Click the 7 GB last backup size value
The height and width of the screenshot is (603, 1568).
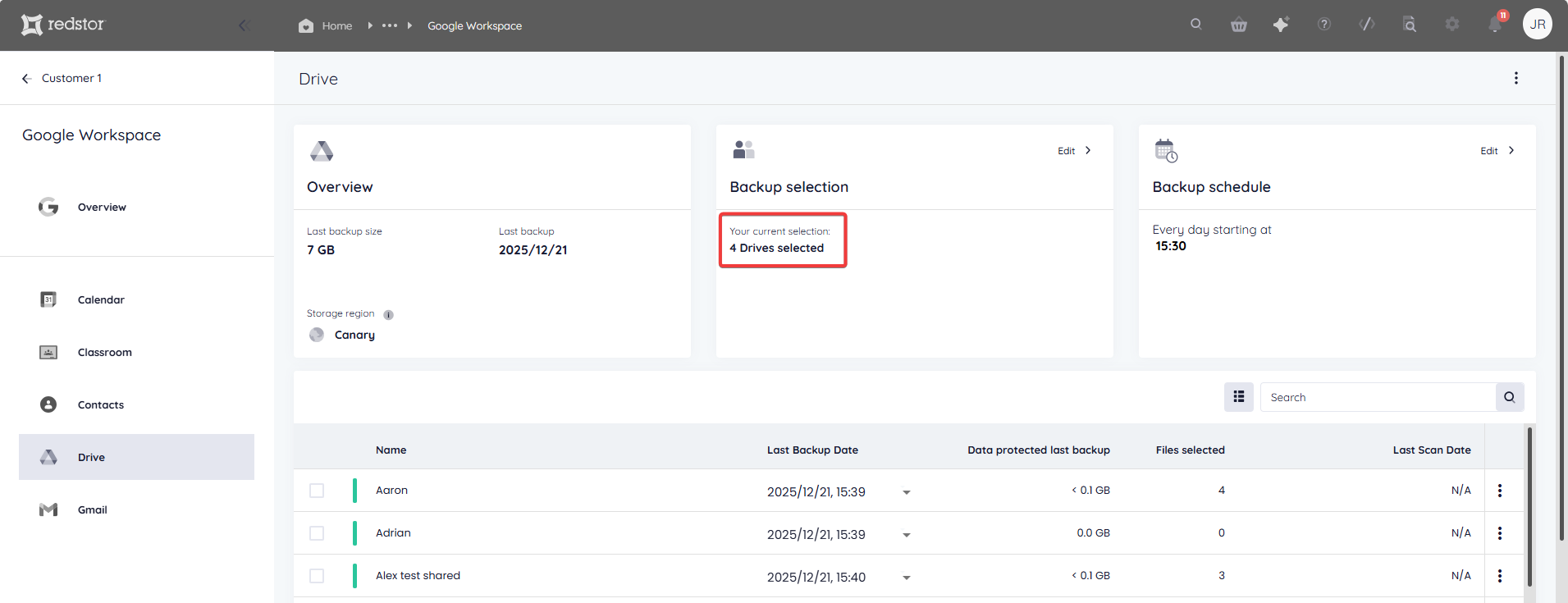tap(321, 249)
